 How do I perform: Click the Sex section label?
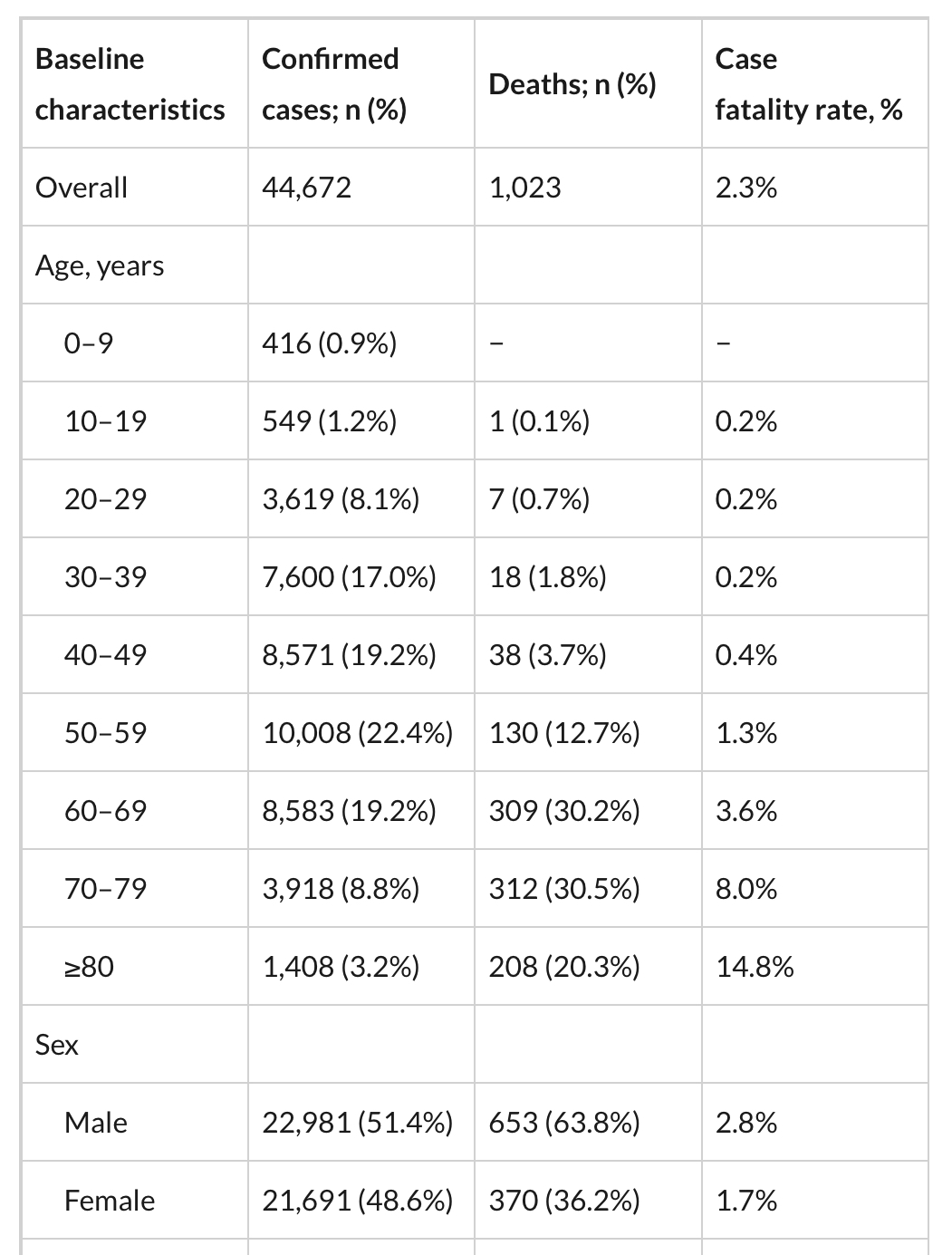(x=56, y=1045)
